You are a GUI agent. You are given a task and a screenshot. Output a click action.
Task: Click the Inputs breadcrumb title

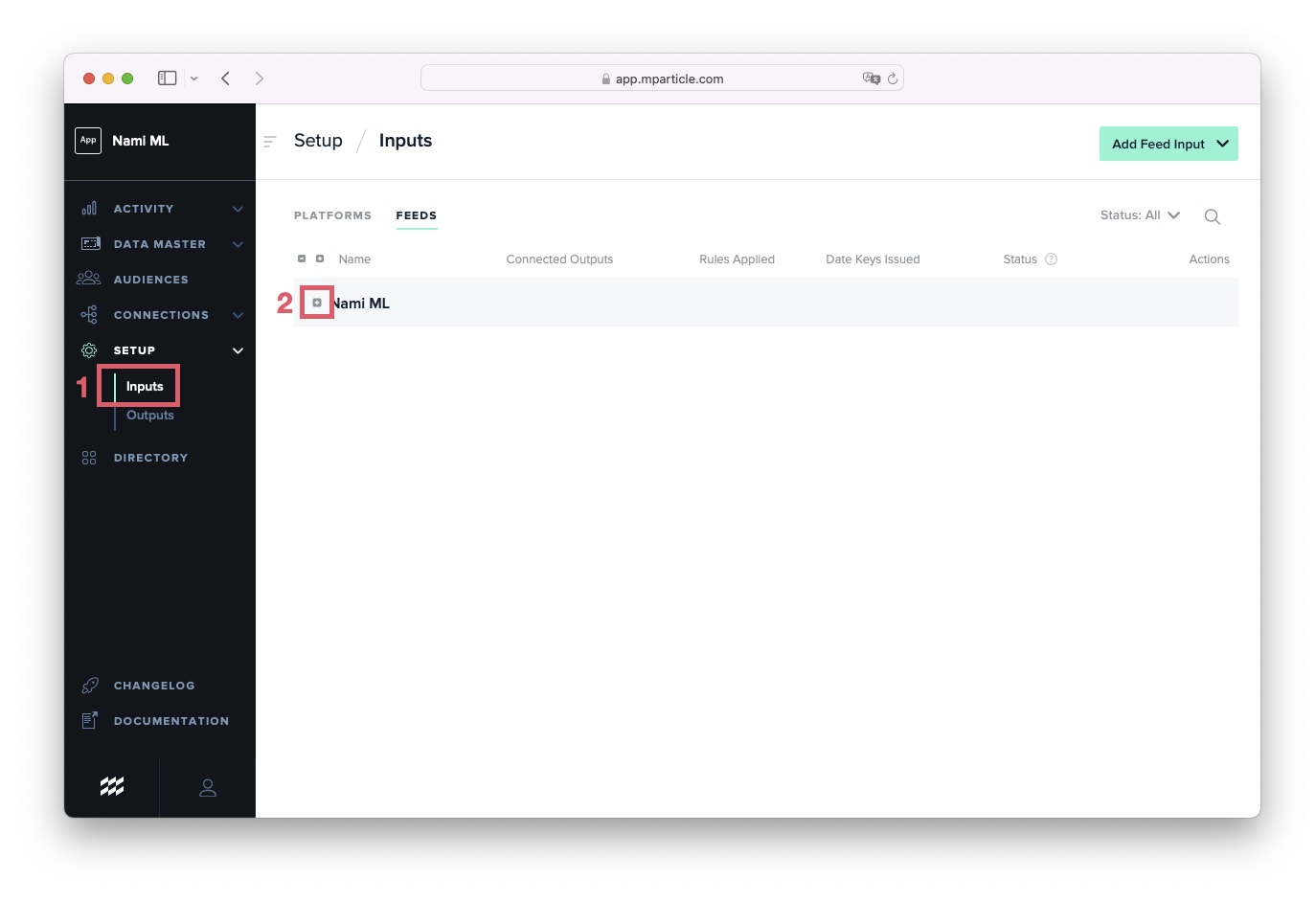point(405,141)
